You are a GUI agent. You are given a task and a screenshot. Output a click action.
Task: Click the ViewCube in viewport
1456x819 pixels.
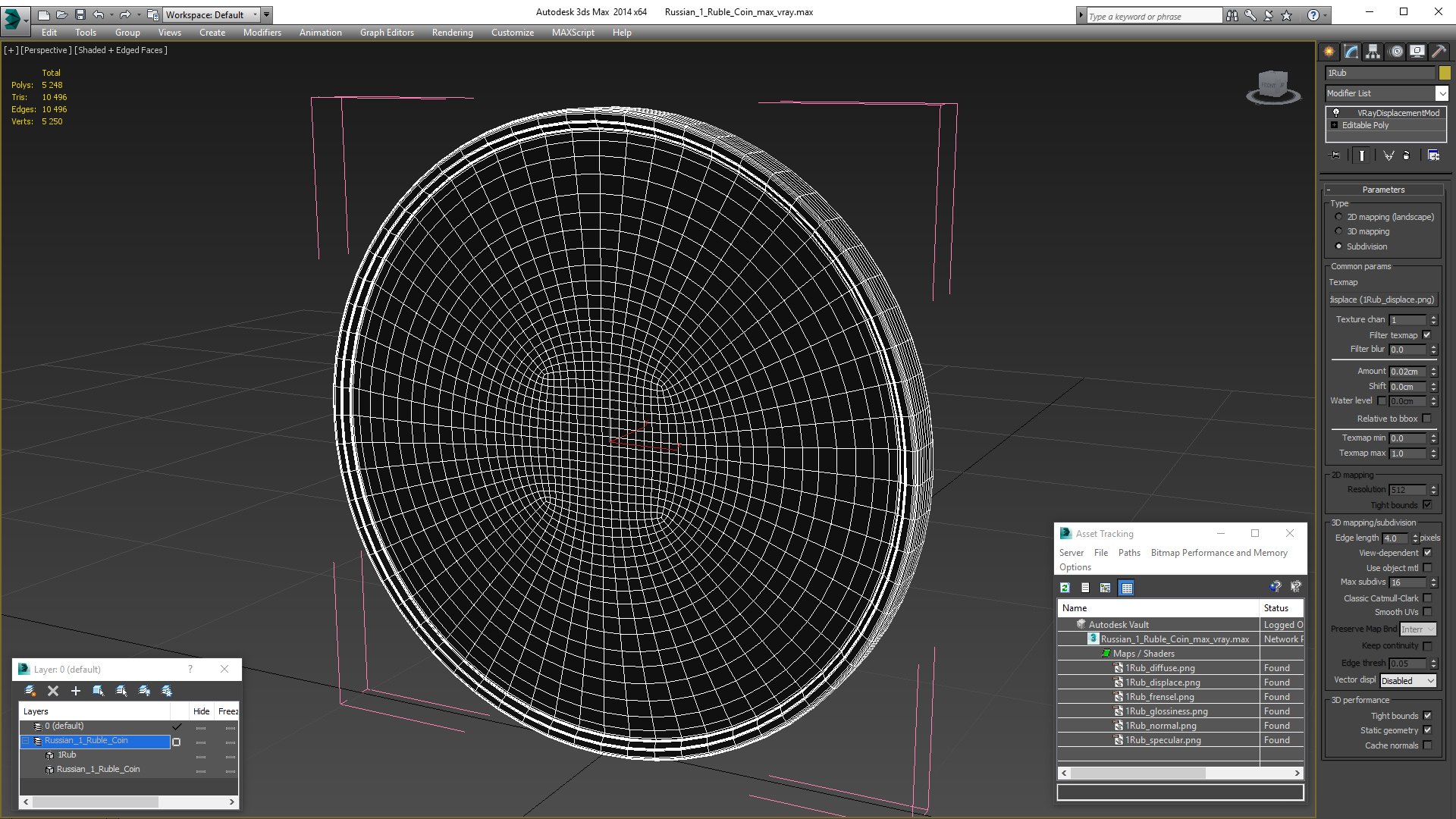click(x=1273, y=86)
